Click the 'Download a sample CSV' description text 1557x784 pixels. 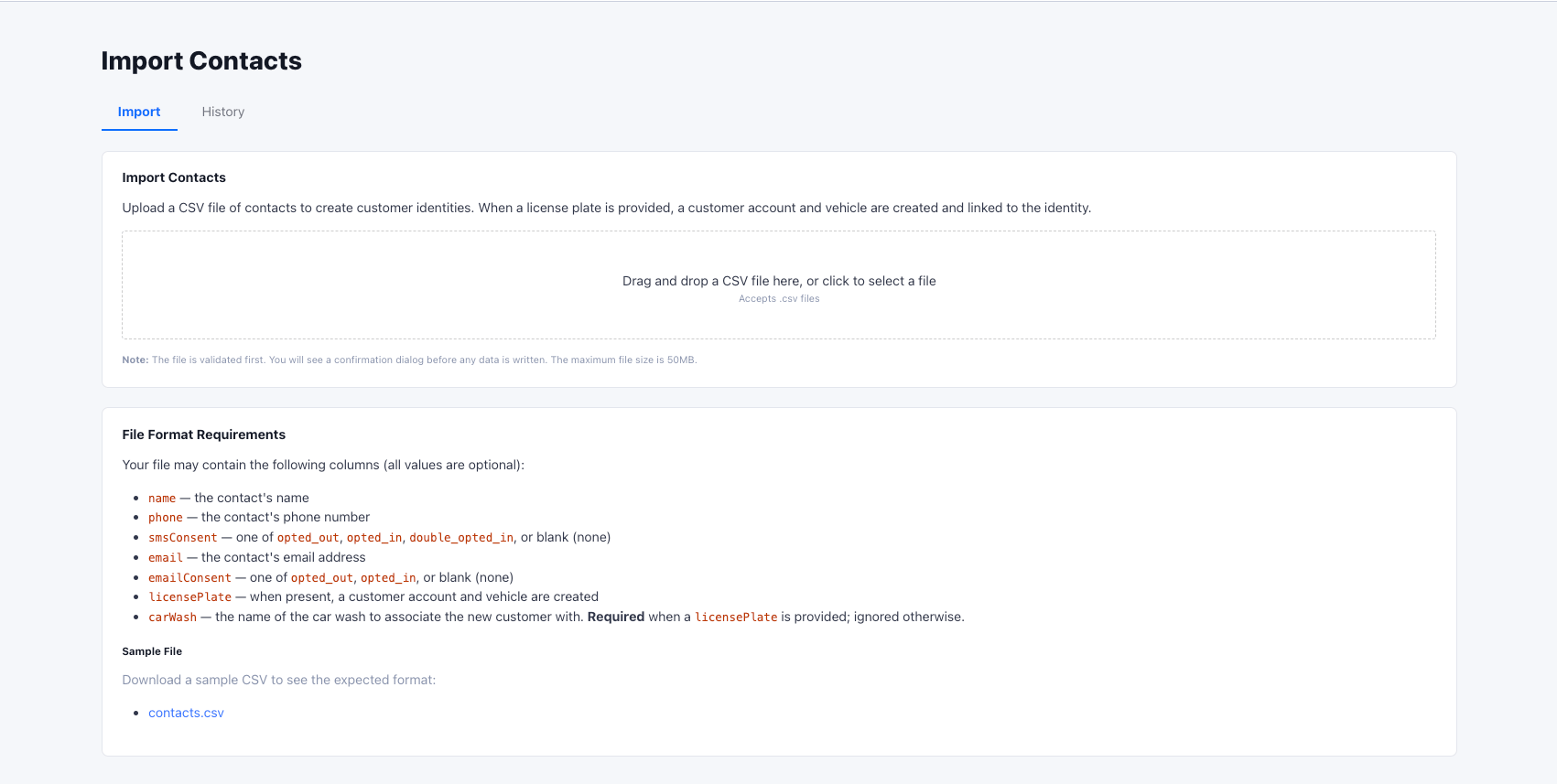click(x=279, y=680)
